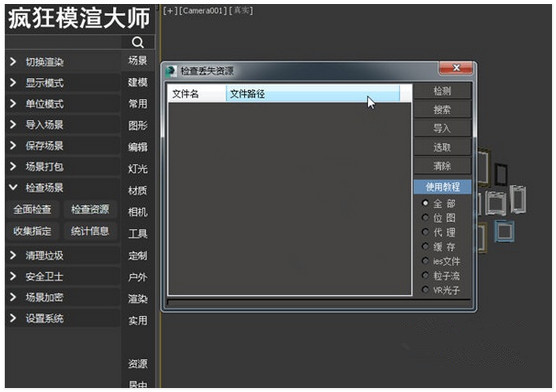The width and height of the screenshot is (556, 392).
Task: Expand the 安全卫士 section arrow
Action: point(13,276)
